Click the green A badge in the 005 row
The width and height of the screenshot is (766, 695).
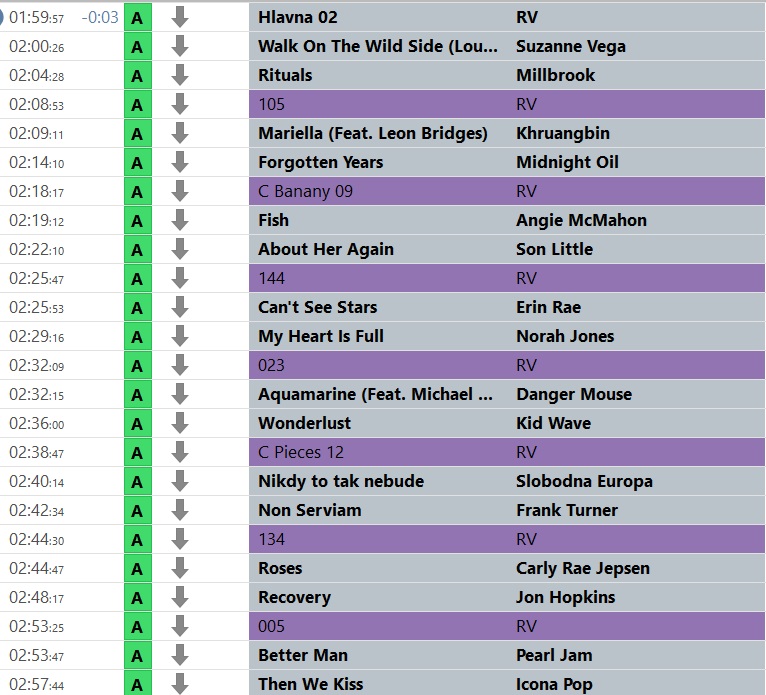click(138, 627)
